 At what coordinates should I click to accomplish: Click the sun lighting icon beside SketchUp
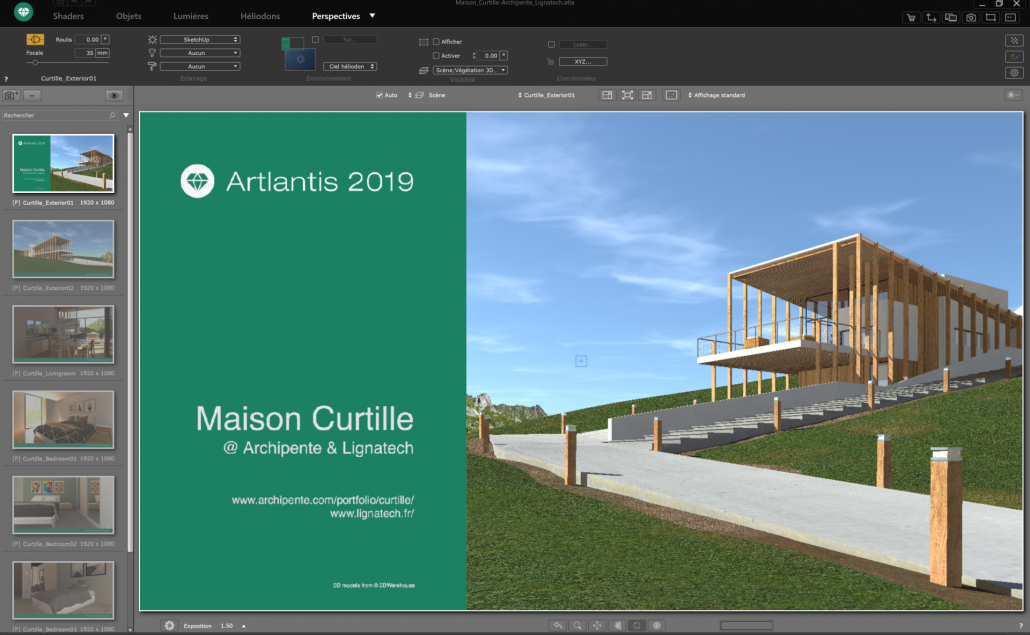click(152, 40)
